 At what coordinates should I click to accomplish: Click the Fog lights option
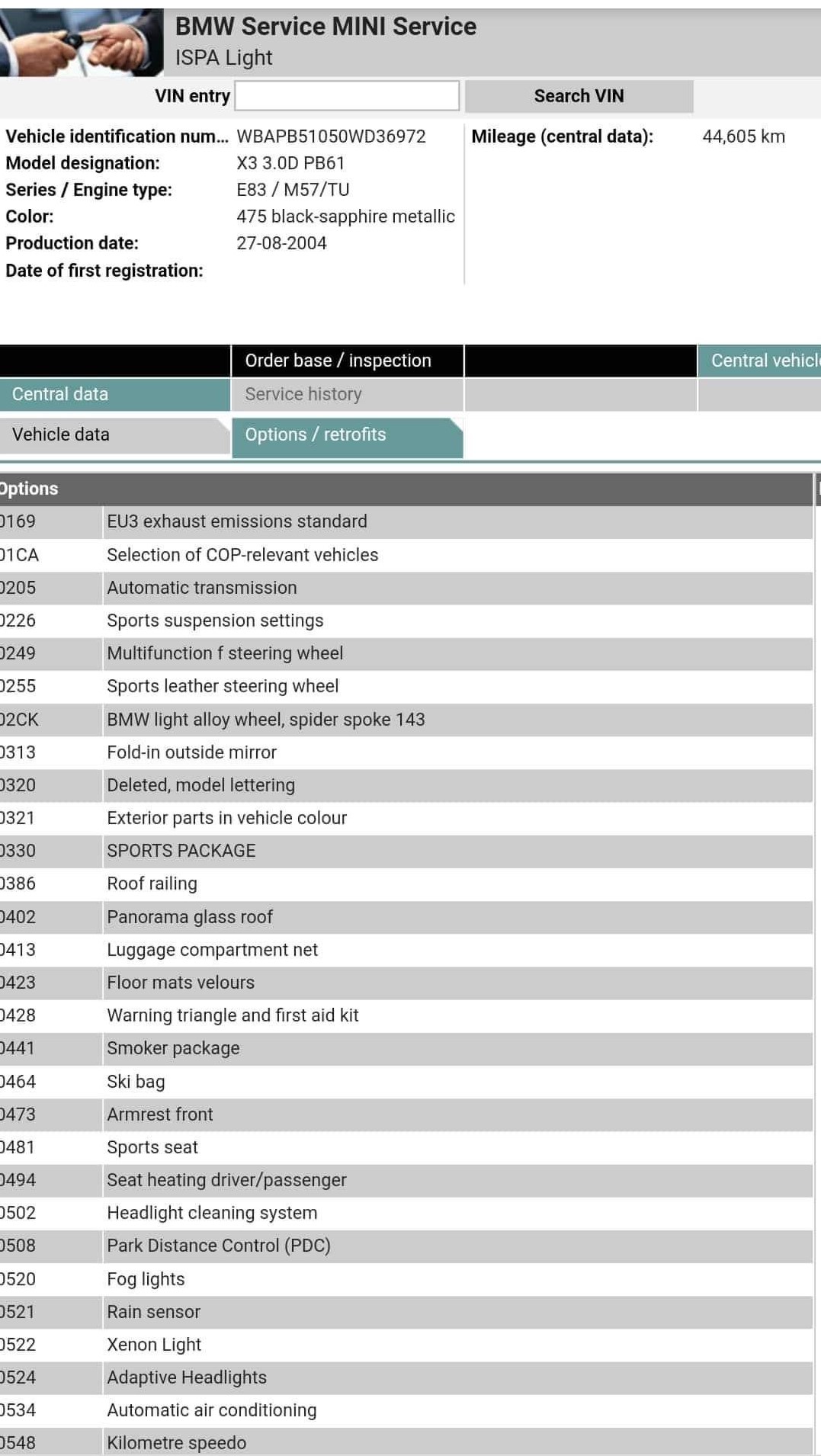(x=406, y=1279)
